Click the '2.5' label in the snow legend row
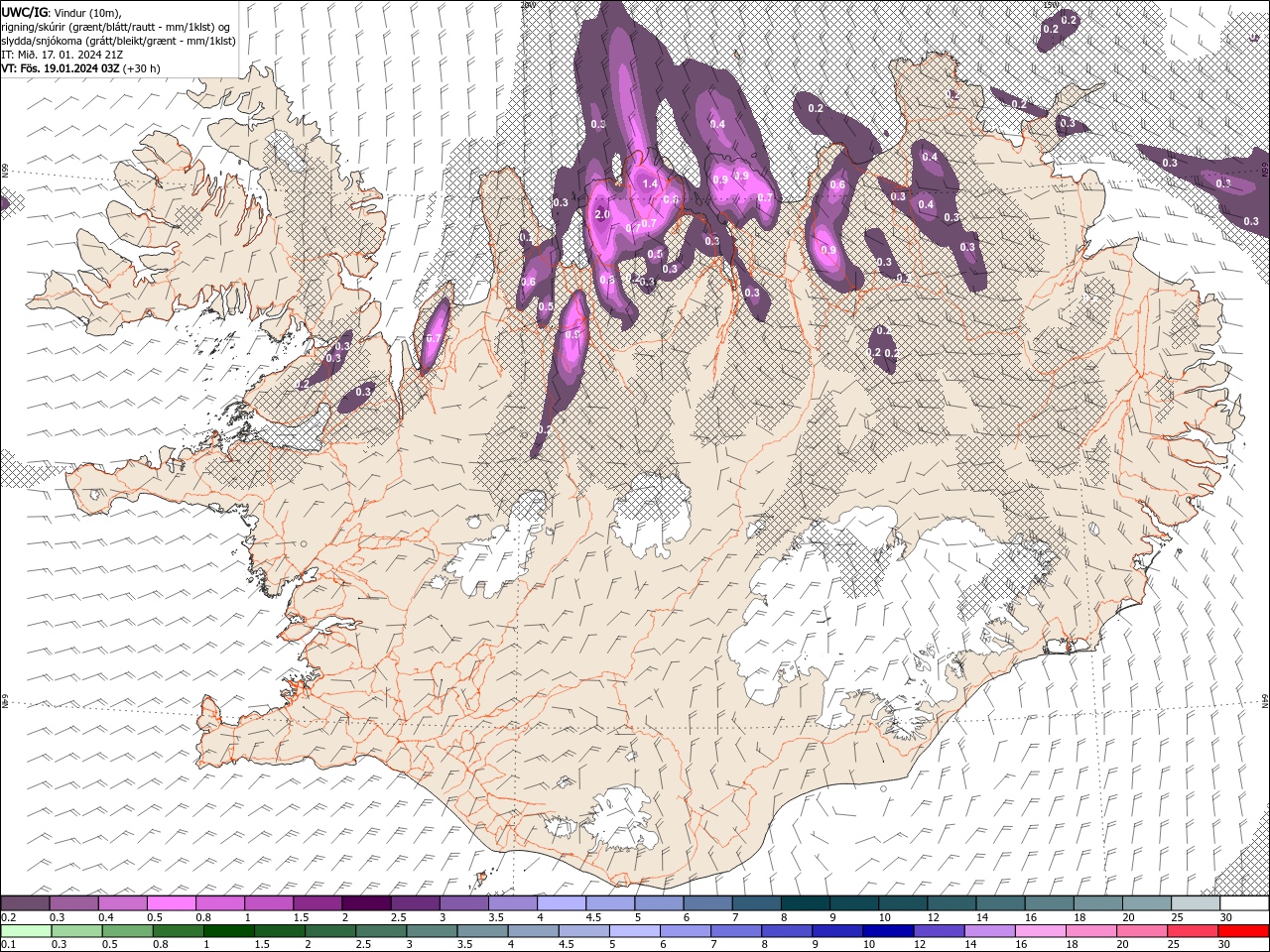 tap(398, 917)
